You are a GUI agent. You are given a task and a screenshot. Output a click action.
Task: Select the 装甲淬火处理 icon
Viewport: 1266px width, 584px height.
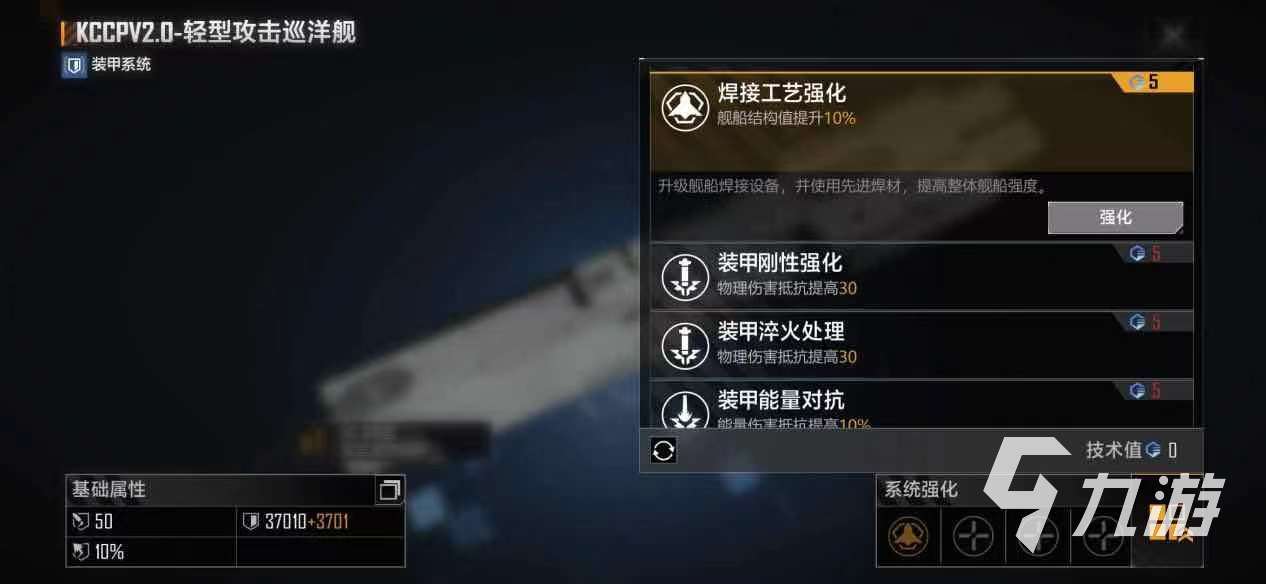coord(685,345)
